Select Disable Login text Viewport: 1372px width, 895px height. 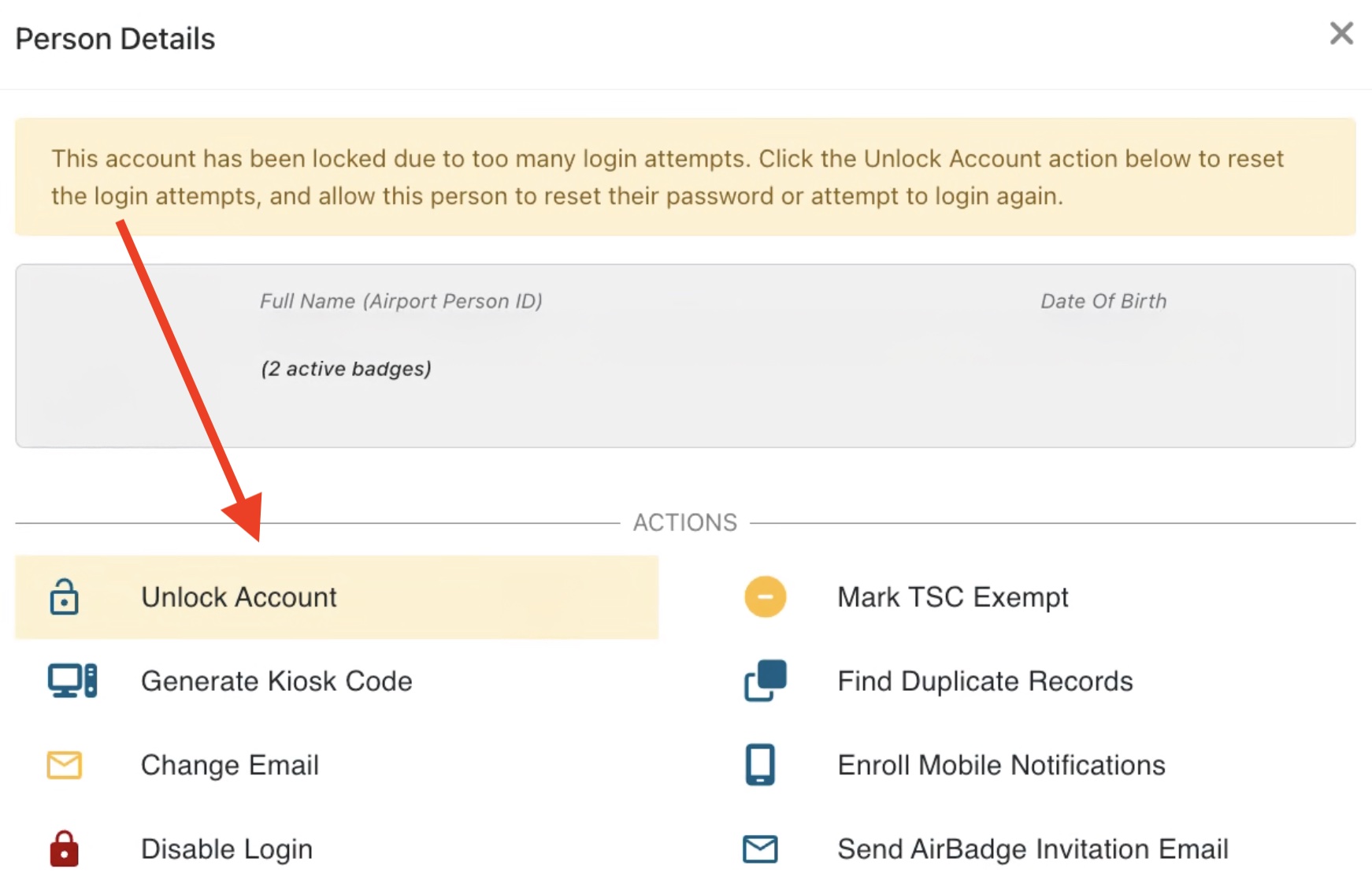click(x=227, y=849)
